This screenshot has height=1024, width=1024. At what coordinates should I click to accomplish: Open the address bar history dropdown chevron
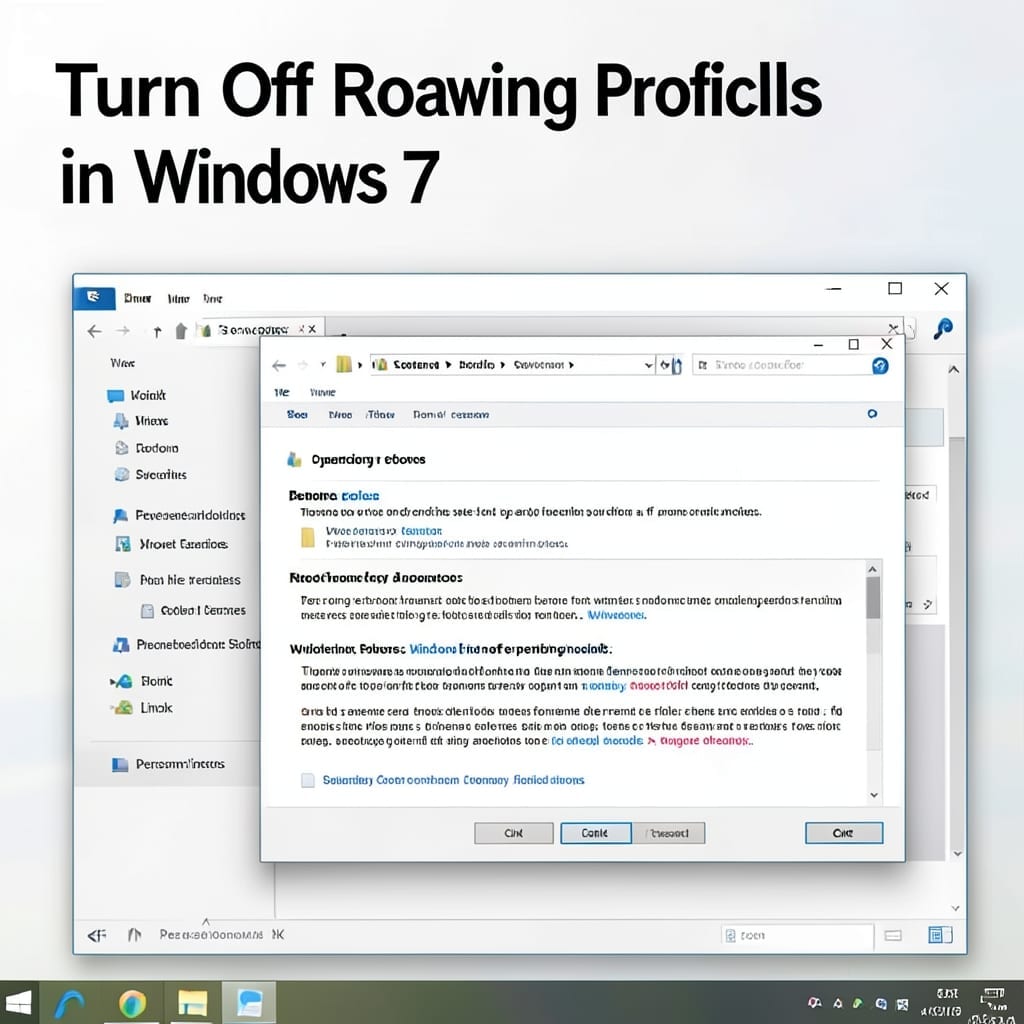coord(648,365)
